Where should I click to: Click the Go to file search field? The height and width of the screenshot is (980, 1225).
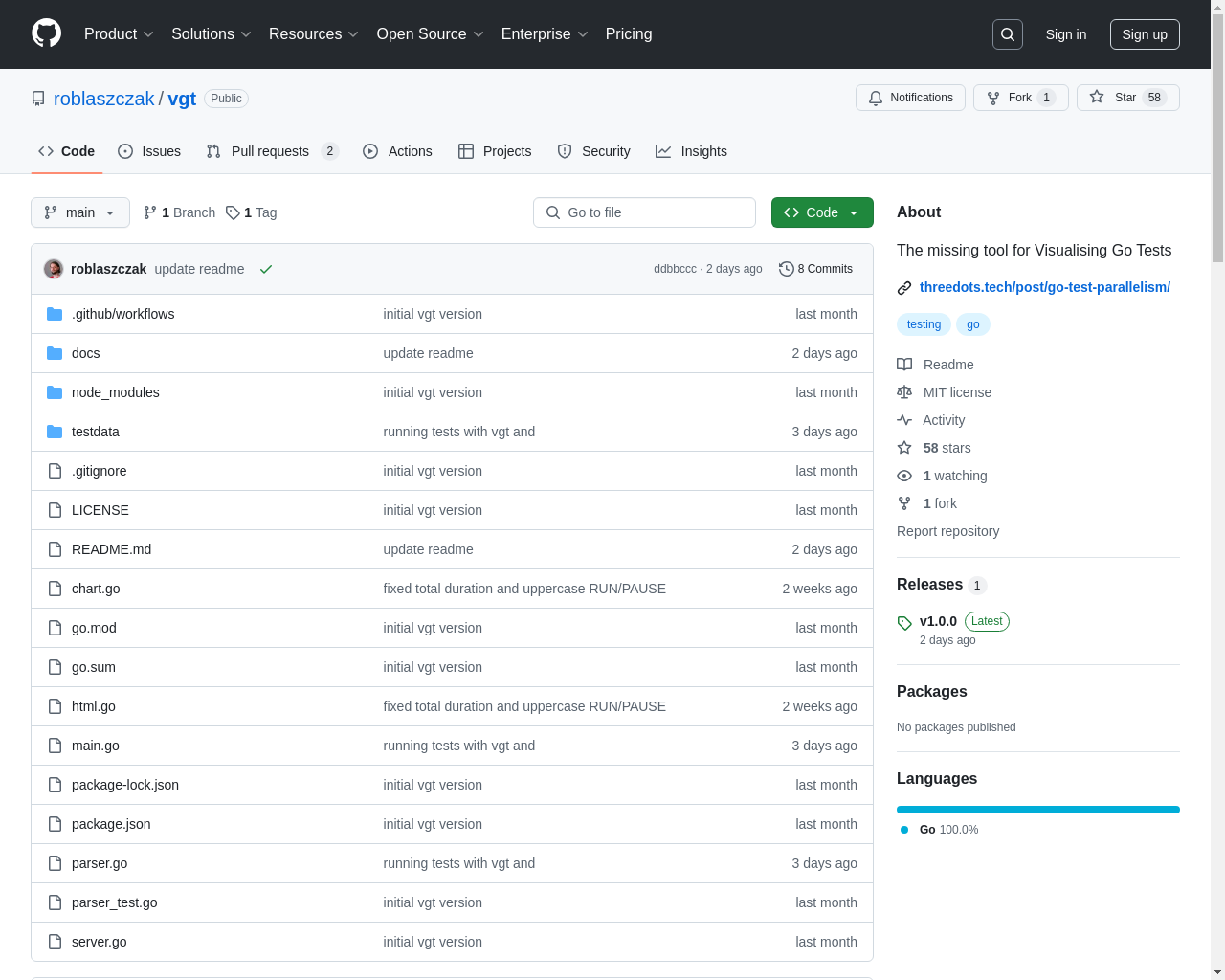(644, 212)
